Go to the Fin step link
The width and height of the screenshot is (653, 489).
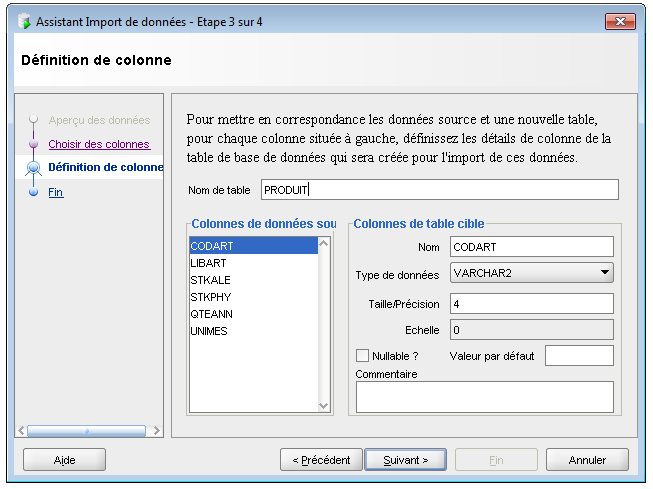[x=56, y=192]
